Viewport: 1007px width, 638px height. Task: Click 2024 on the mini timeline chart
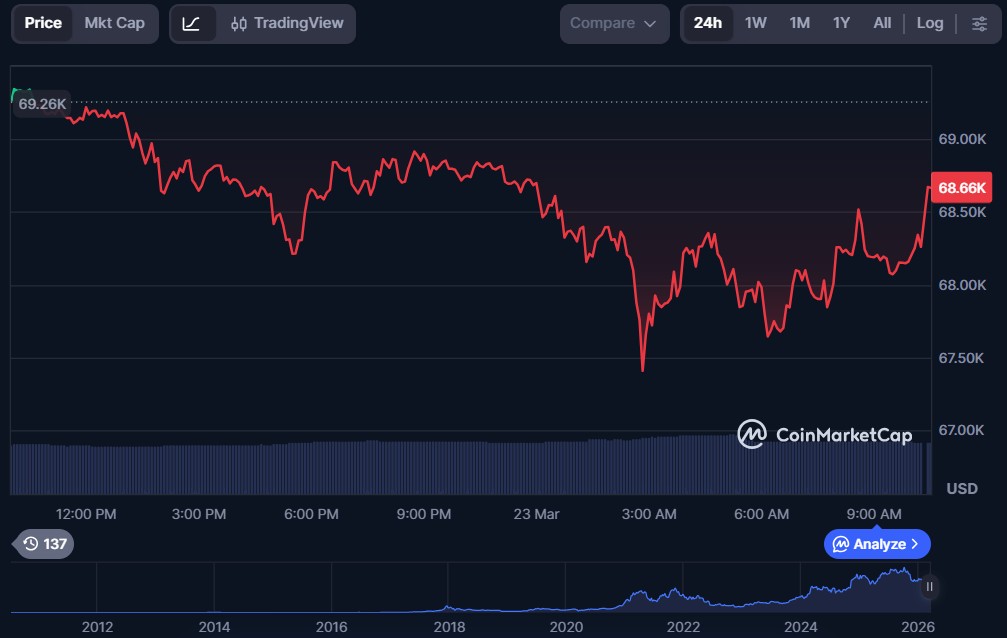coord(800,627)
